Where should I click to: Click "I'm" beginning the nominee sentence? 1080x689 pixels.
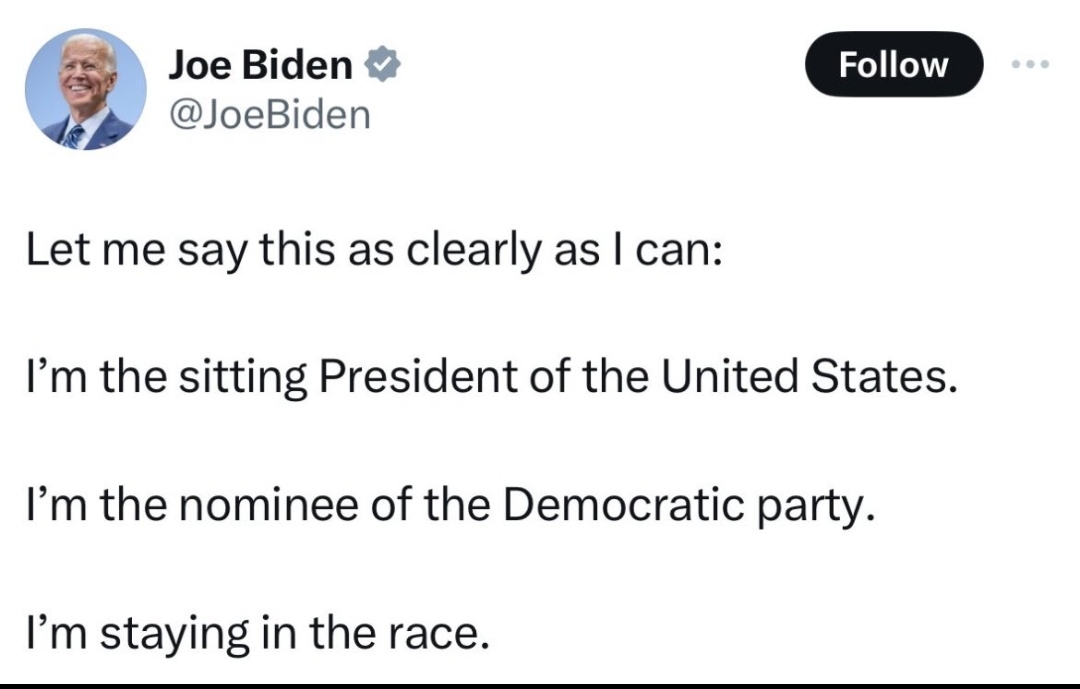[56, 504]
